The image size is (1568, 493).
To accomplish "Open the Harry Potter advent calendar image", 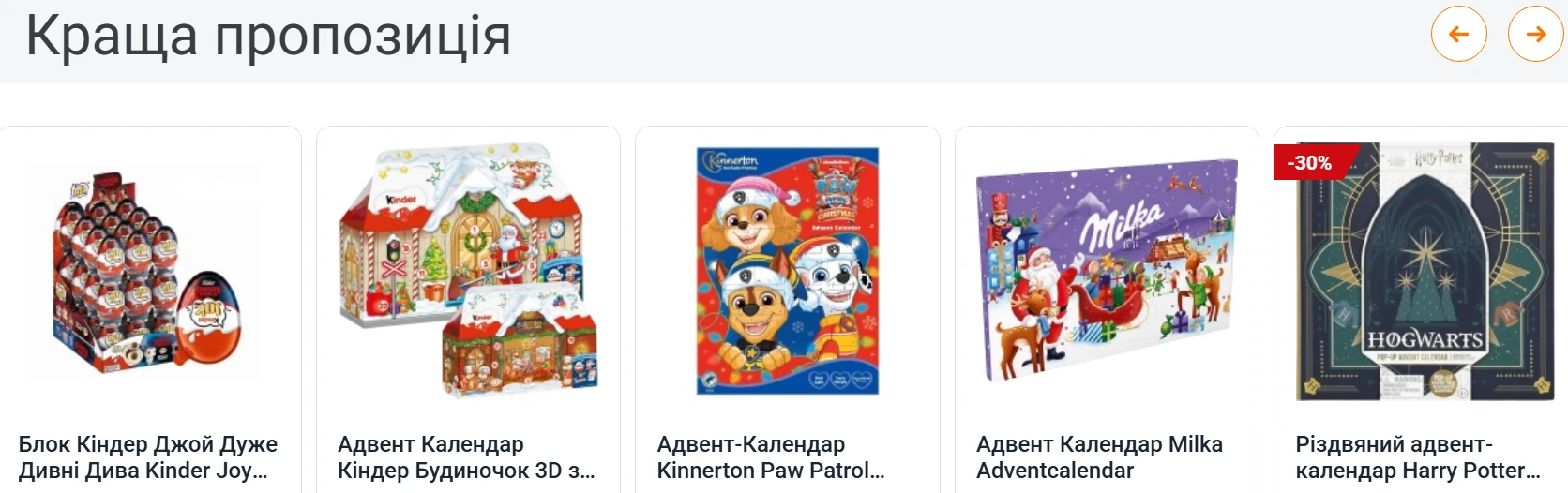I will pos(1425,272).
